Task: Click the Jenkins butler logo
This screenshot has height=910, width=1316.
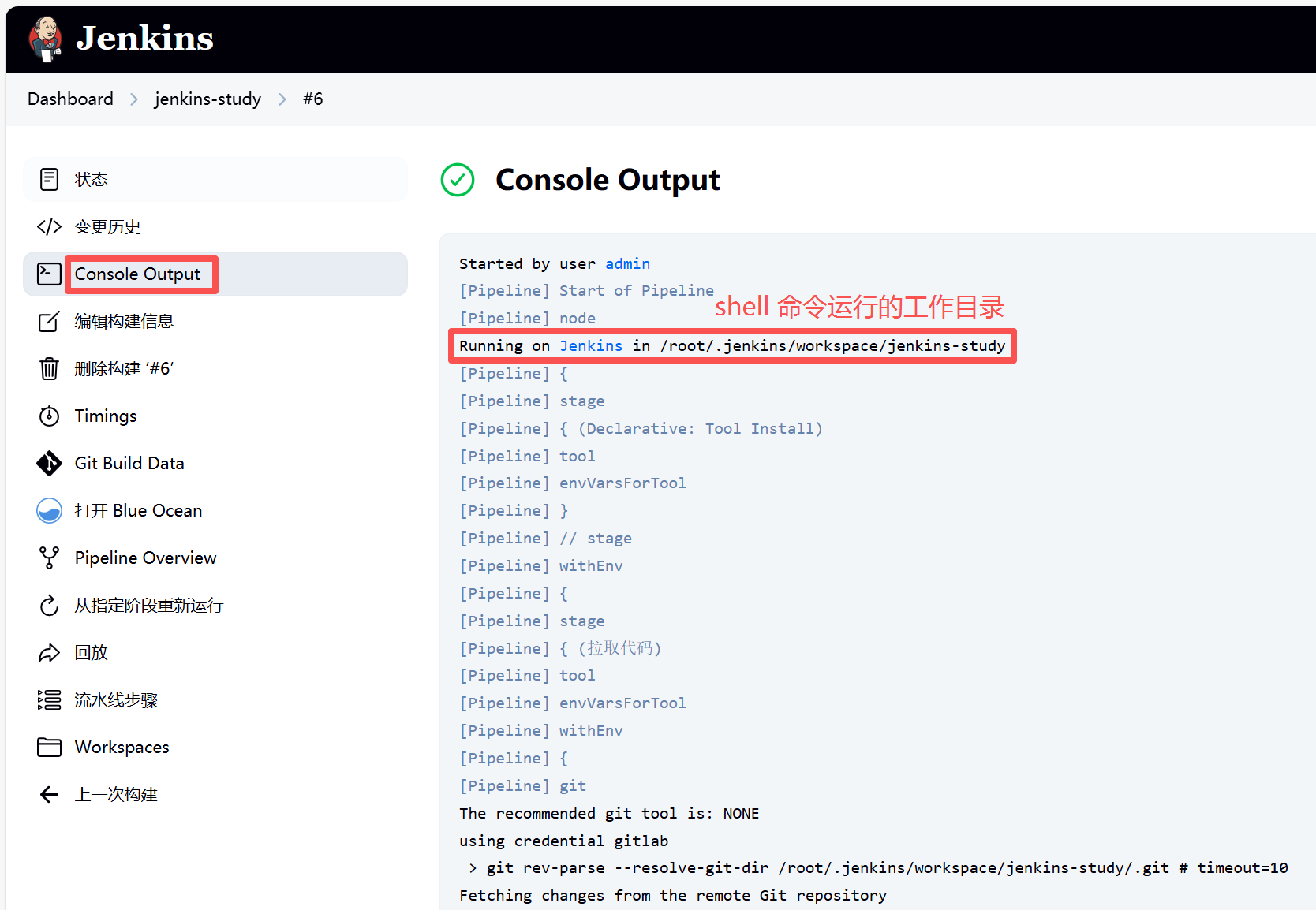Action: pyautogui.click(x=46, y=38)
